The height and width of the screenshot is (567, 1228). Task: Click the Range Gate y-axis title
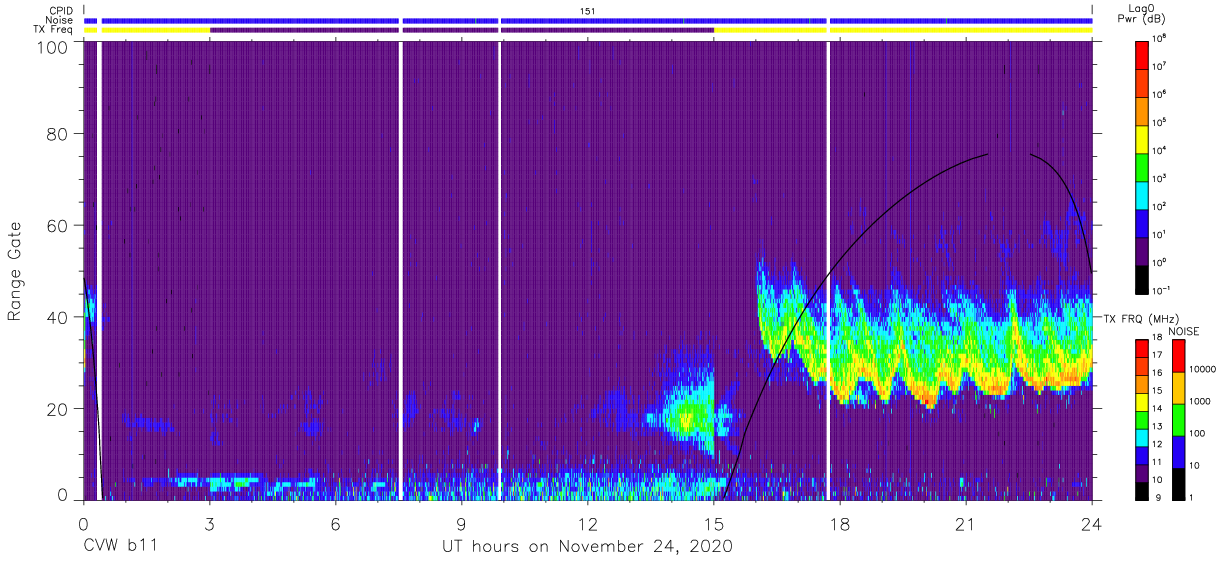tap(15, 270)
